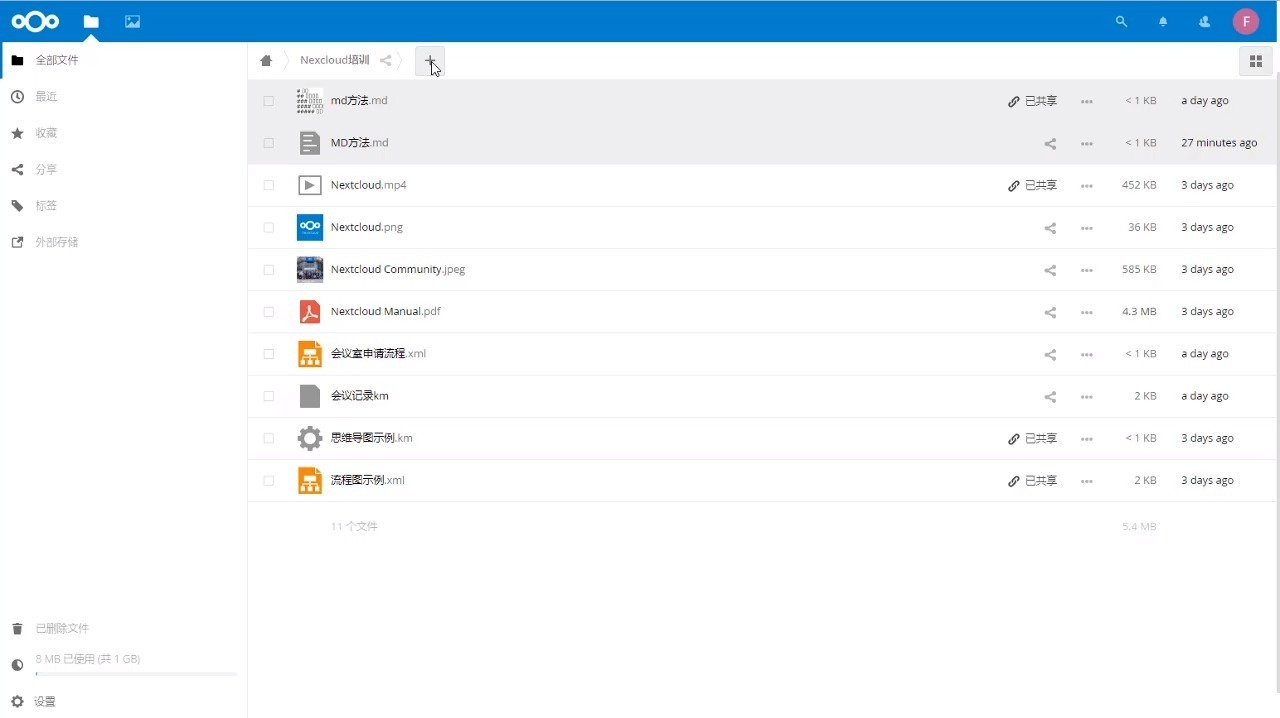The width and height of the screenshot is (1280, 718).
Task: Open the search magnifier in header
Action: (1121, 21)
